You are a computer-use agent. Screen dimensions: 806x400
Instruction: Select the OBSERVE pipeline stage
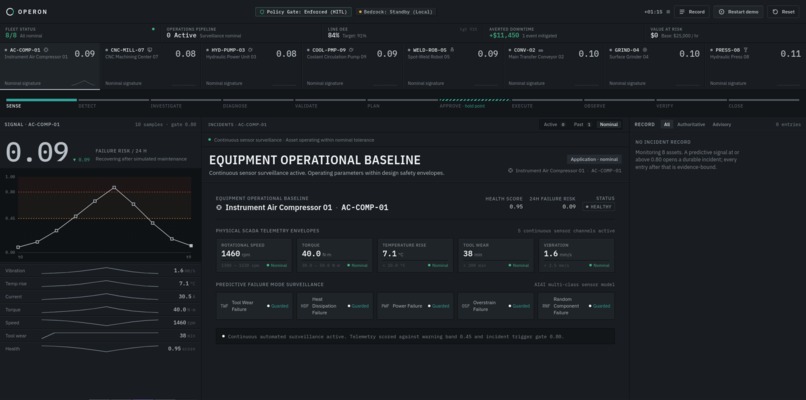pos(619,103)
